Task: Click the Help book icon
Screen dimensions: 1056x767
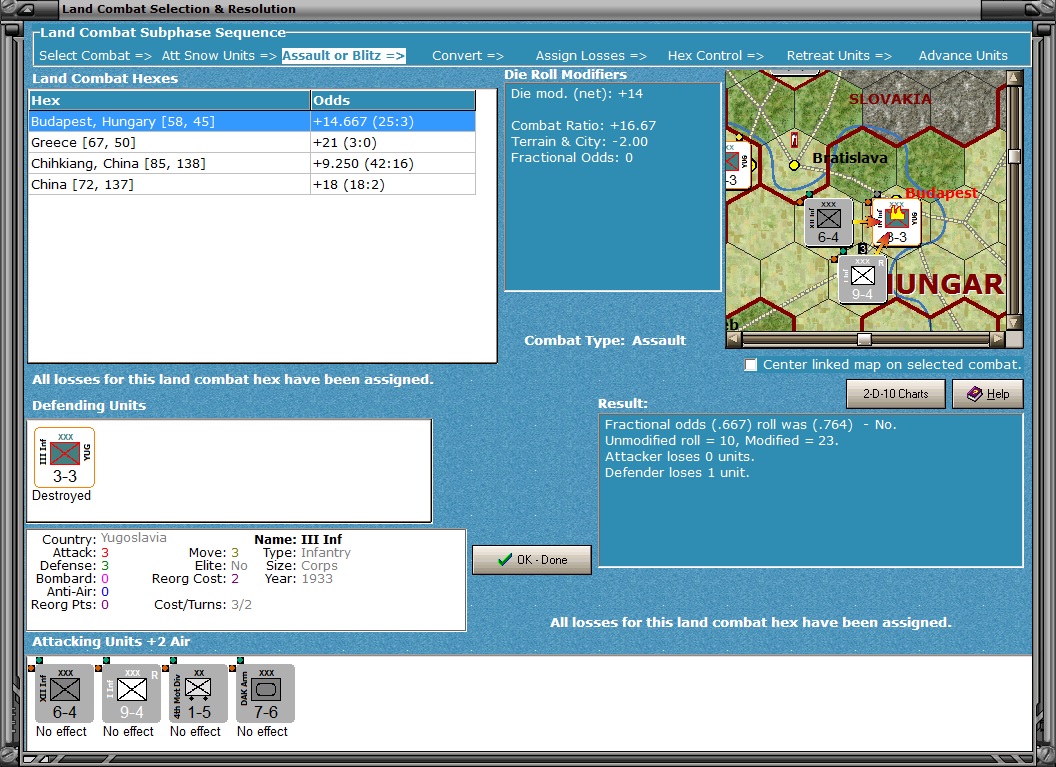Action: (x=975, y=394)
